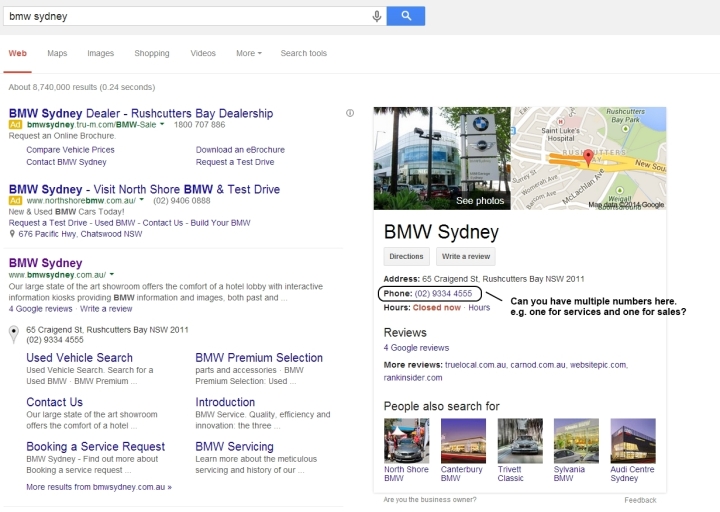Open the Web tab
Screen dimensions: 720x512
[x=17, y=53]
